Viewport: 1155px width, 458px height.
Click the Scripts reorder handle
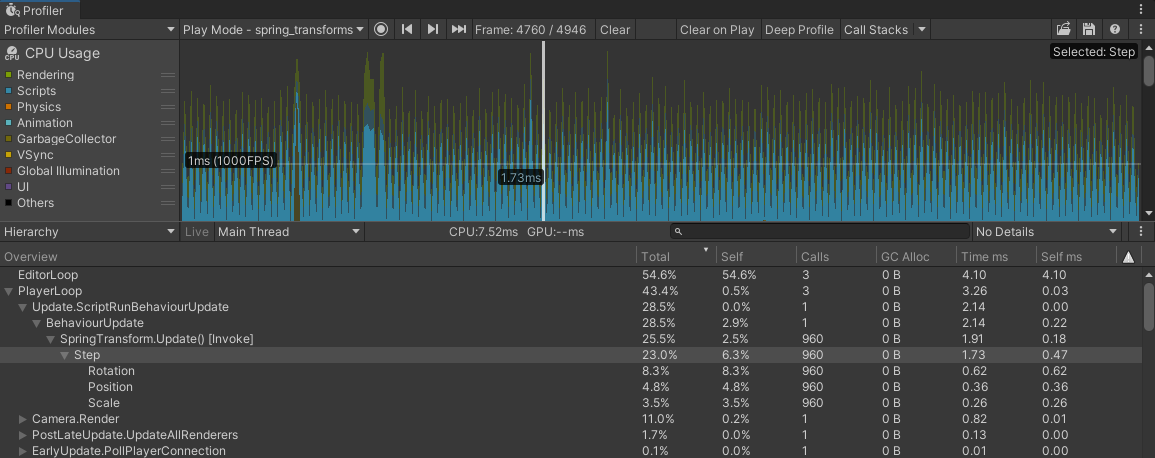click(x=168, y=91)
